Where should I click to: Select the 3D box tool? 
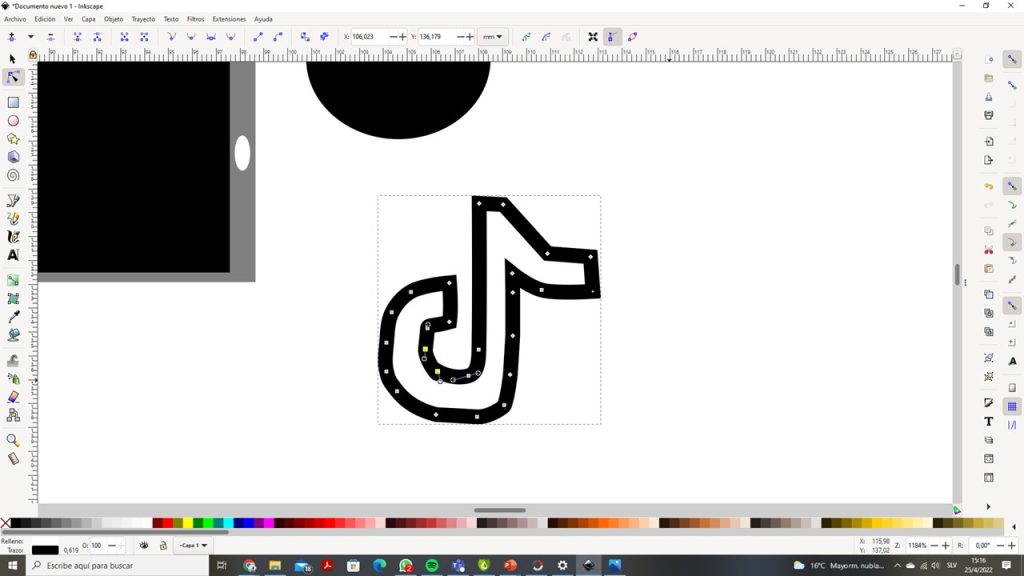click(13, 157)
